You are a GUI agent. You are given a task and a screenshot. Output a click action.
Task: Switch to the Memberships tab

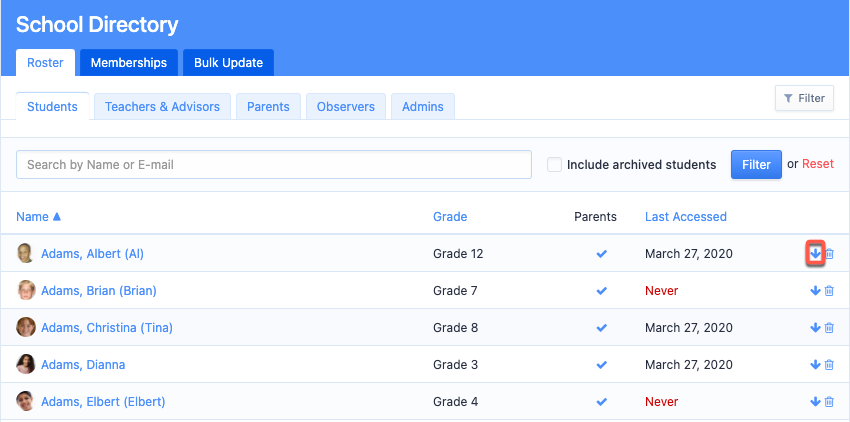click(128, 62)
